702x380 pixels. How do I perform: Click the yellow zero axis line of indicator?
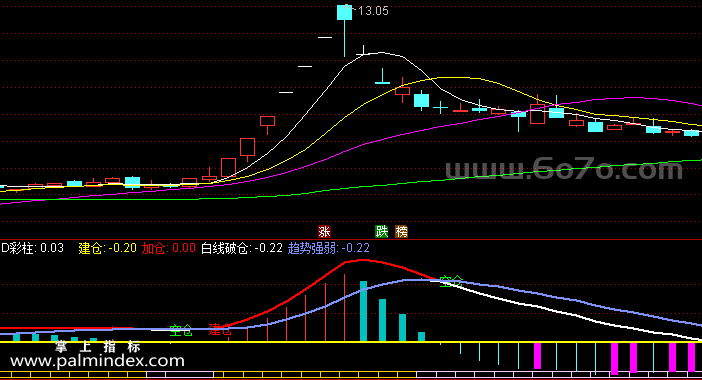click(351, 342)
